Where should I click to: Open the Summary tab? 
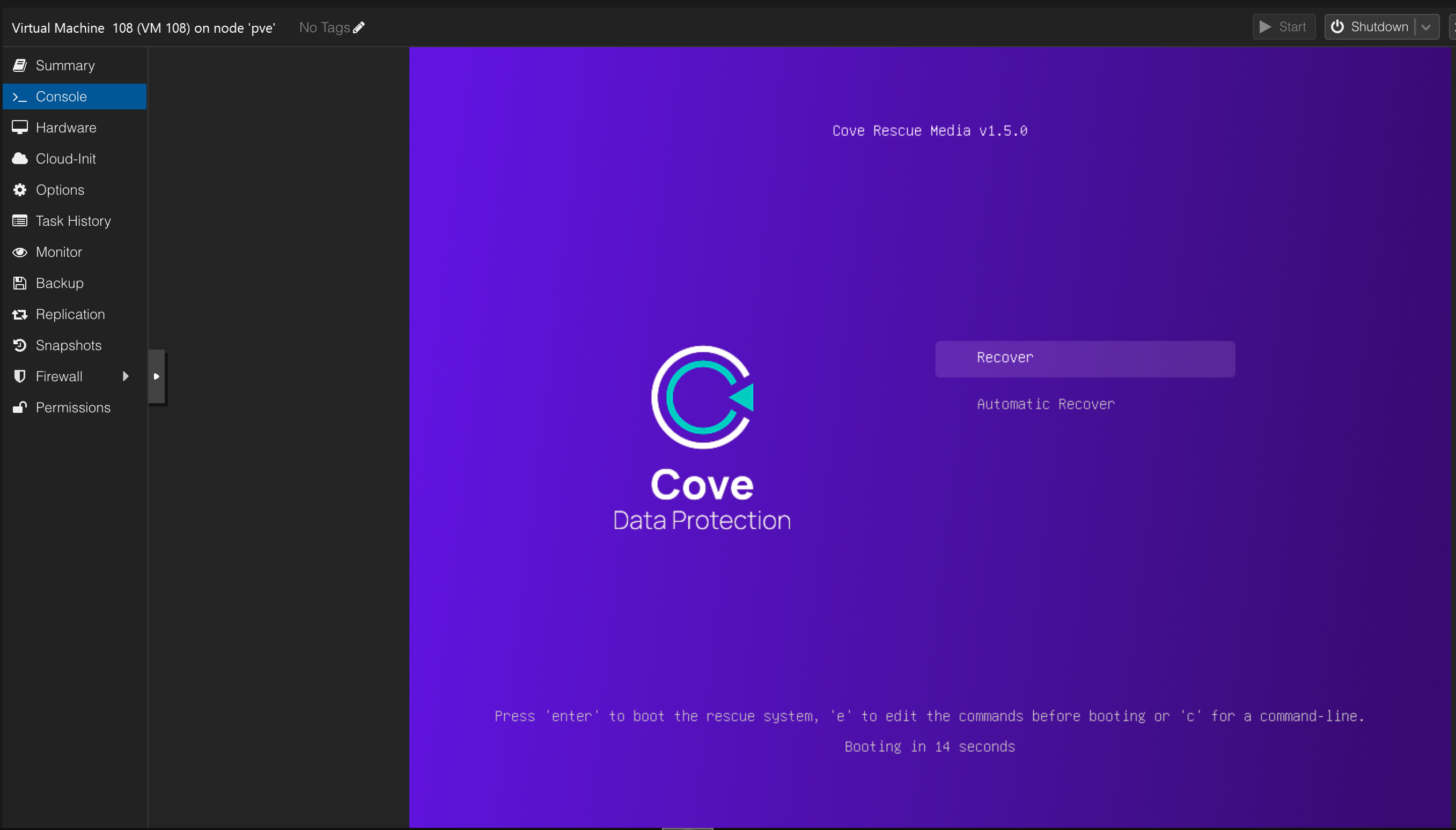click(75, 65)
